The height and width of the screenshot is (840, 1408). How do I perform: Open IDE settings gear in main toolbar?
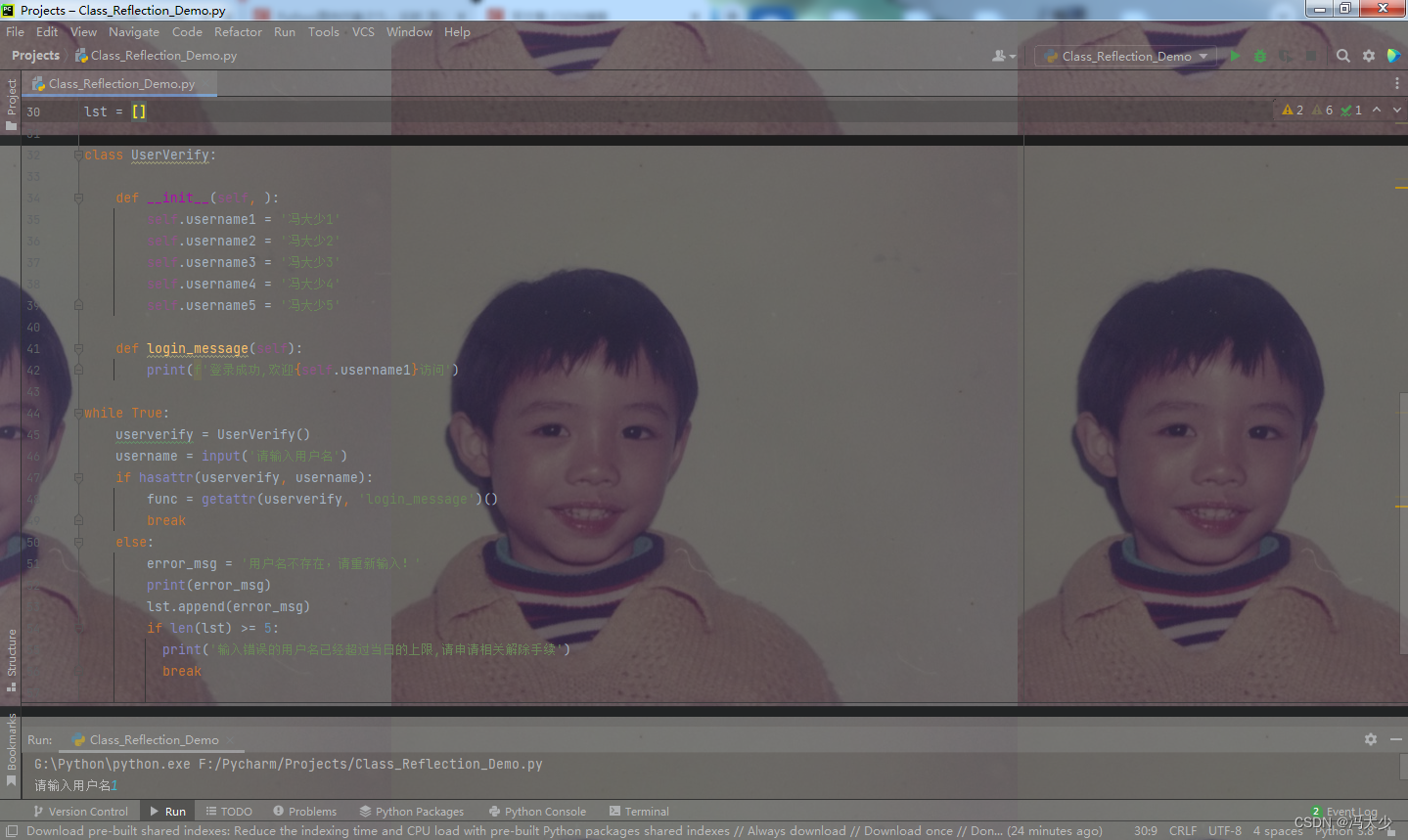tap(1369, 56)
